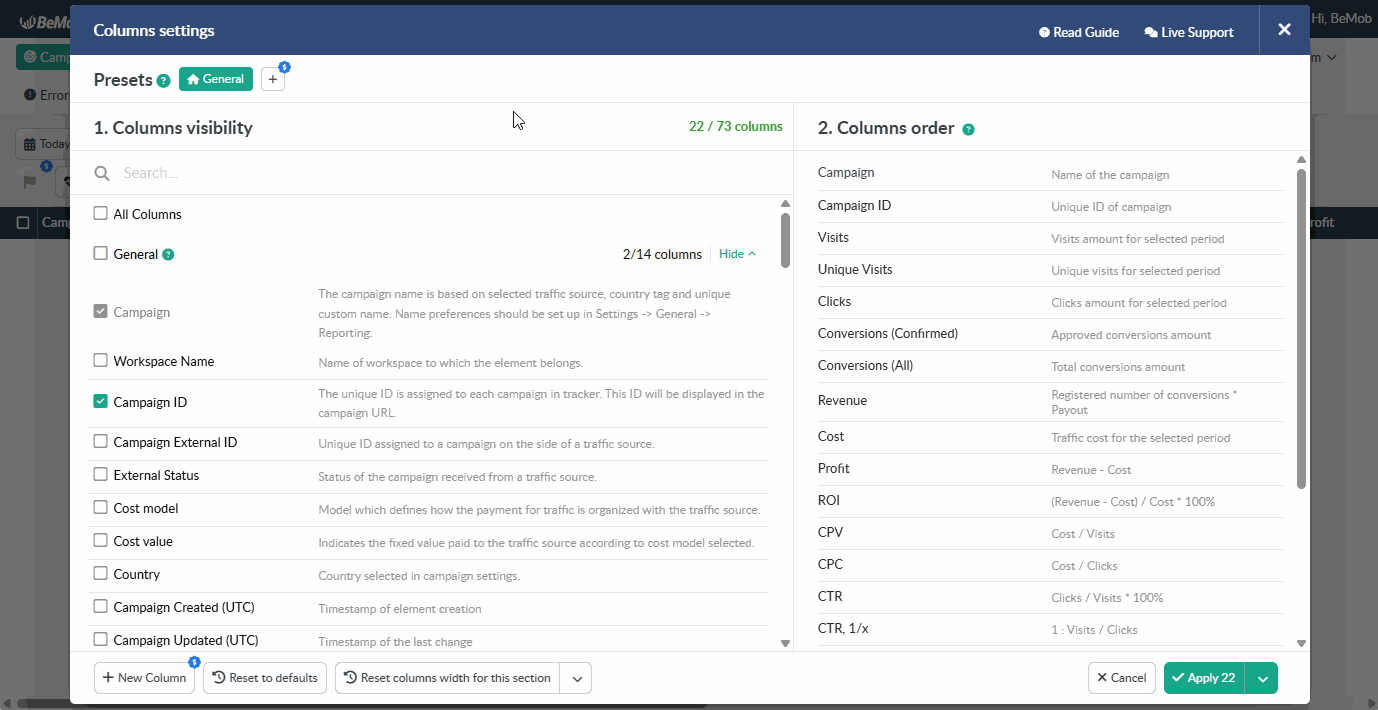Viewport: 1378px width, 710px height.
Task: Toggle the All Columns checkbox
Action: coord(100,213)
